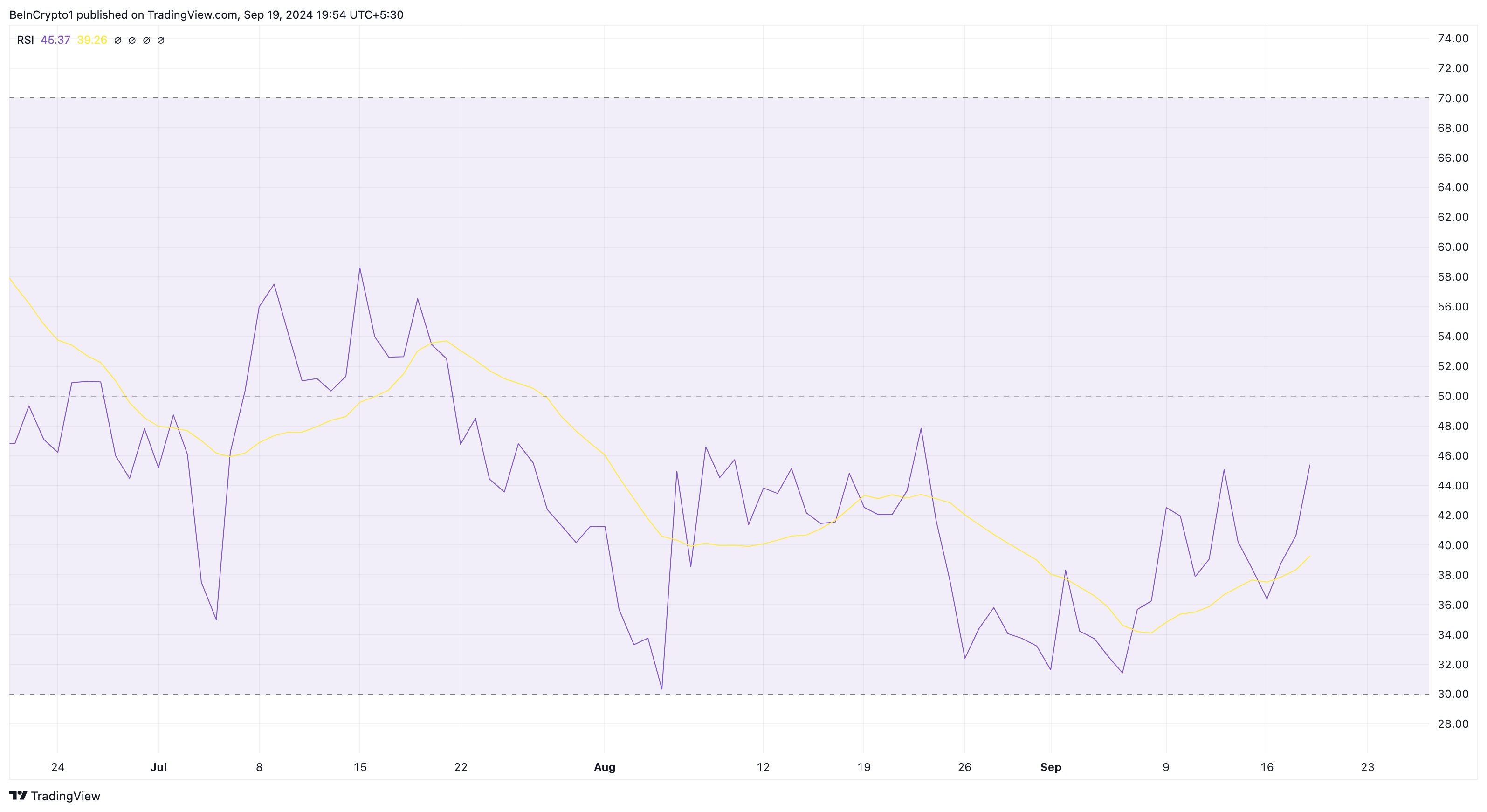Click the first empty-value symbol after 39.26
The width and height of the screenshot is (1487, 812).
click(x=118, y=41)
